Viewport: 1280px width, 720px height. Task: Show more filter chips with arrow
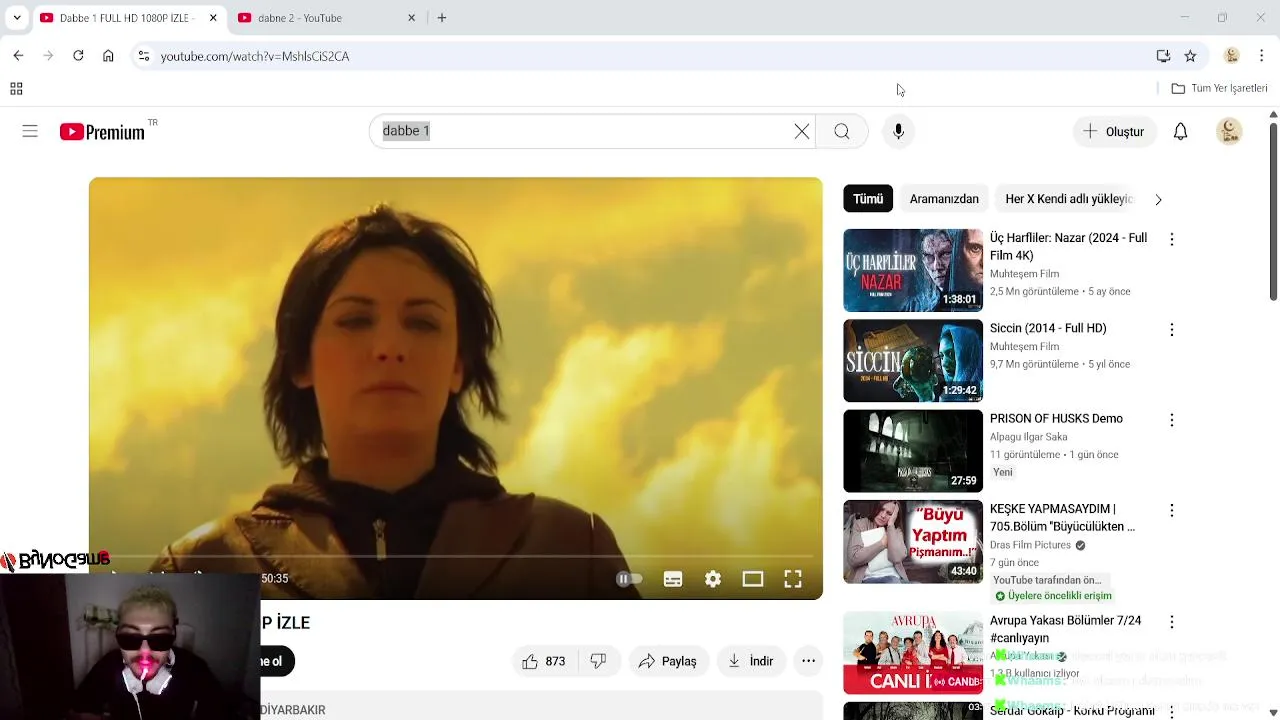(x=1158, y=199)
